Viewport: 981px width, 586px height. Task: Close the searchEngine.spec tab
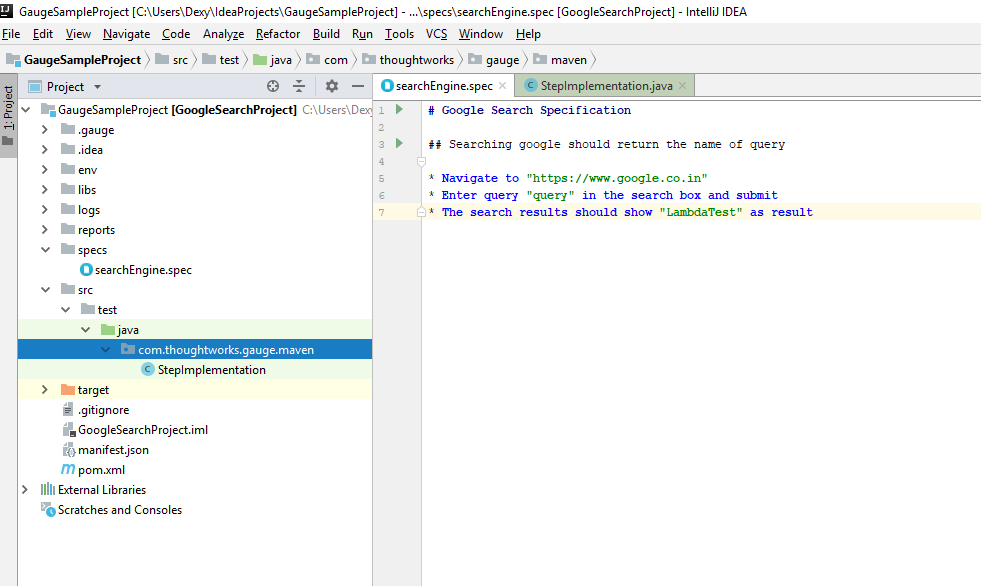pyautogui.click(x=503, y=87)
